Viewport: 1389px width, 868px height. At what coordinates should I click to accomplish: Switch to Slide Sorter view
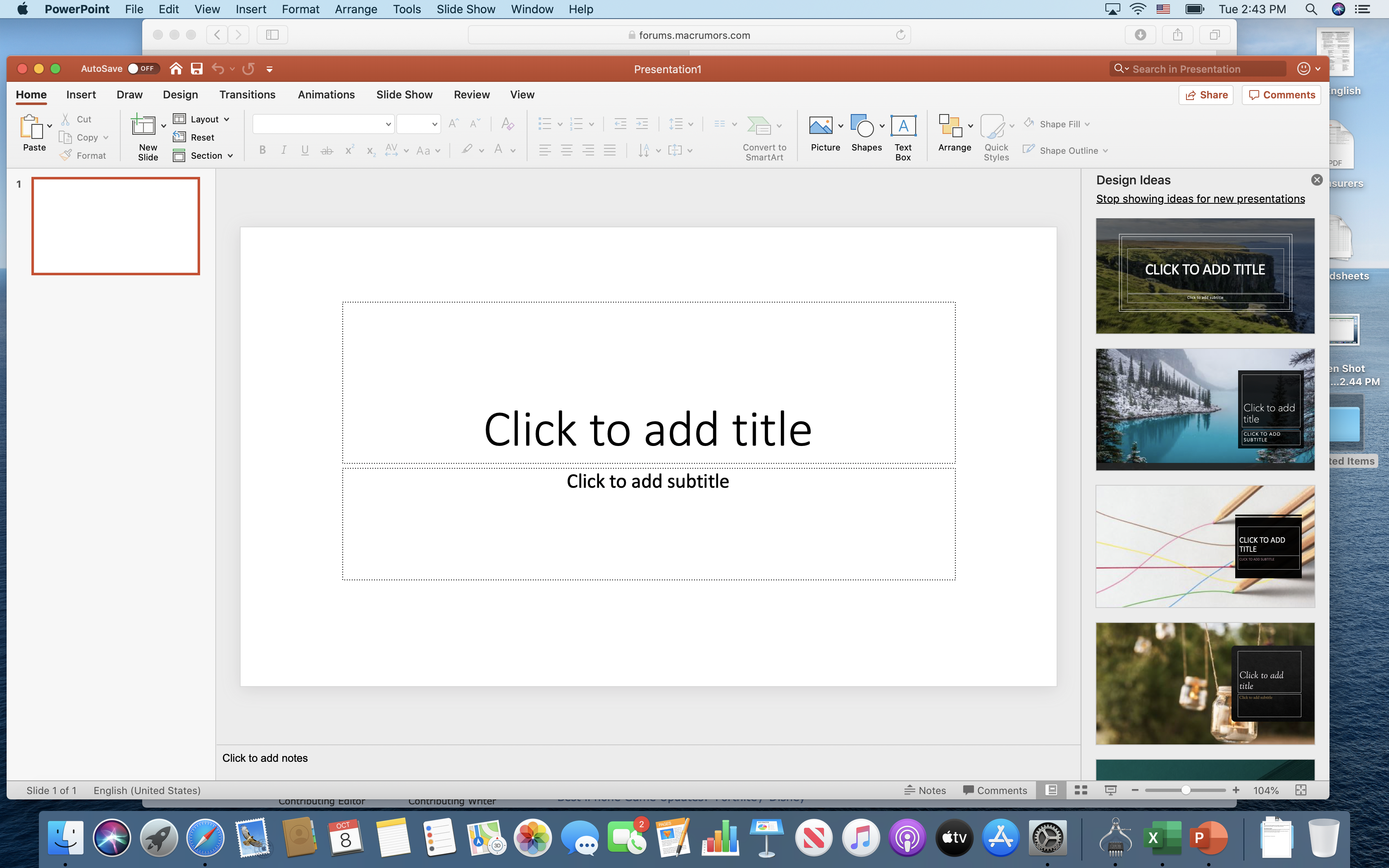(1081, 790)
